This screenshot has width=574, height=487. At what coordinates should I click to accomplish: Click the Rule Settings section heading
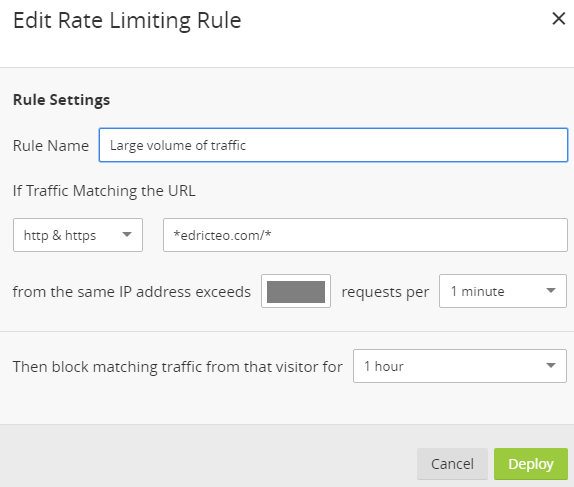coord(62,100)
